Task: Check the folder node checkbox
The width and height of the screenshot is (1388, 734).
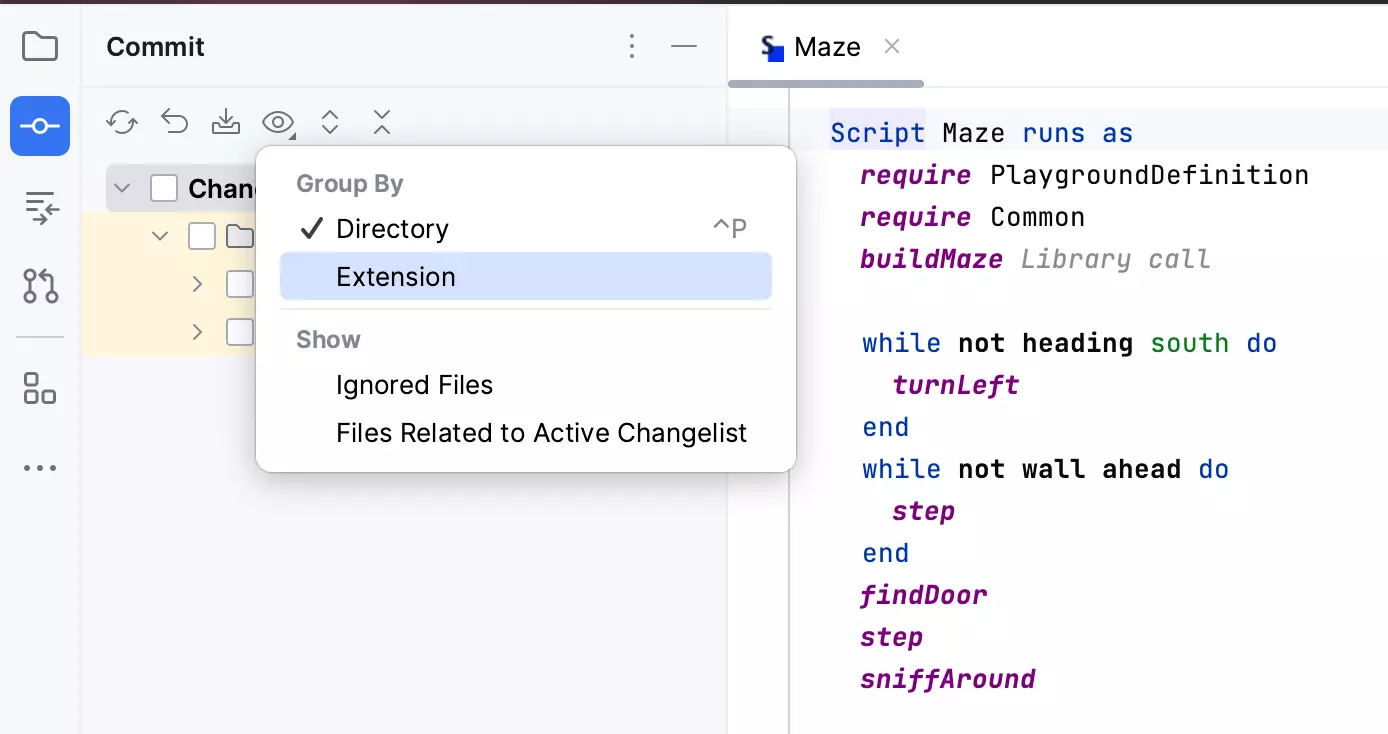Action: point(202,236)
